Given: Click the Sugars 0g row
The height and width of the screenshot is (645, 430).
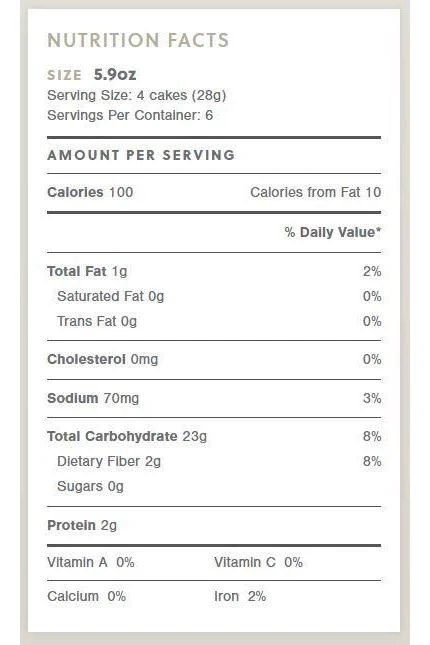Looking at the screenshot, I should 91,486.
